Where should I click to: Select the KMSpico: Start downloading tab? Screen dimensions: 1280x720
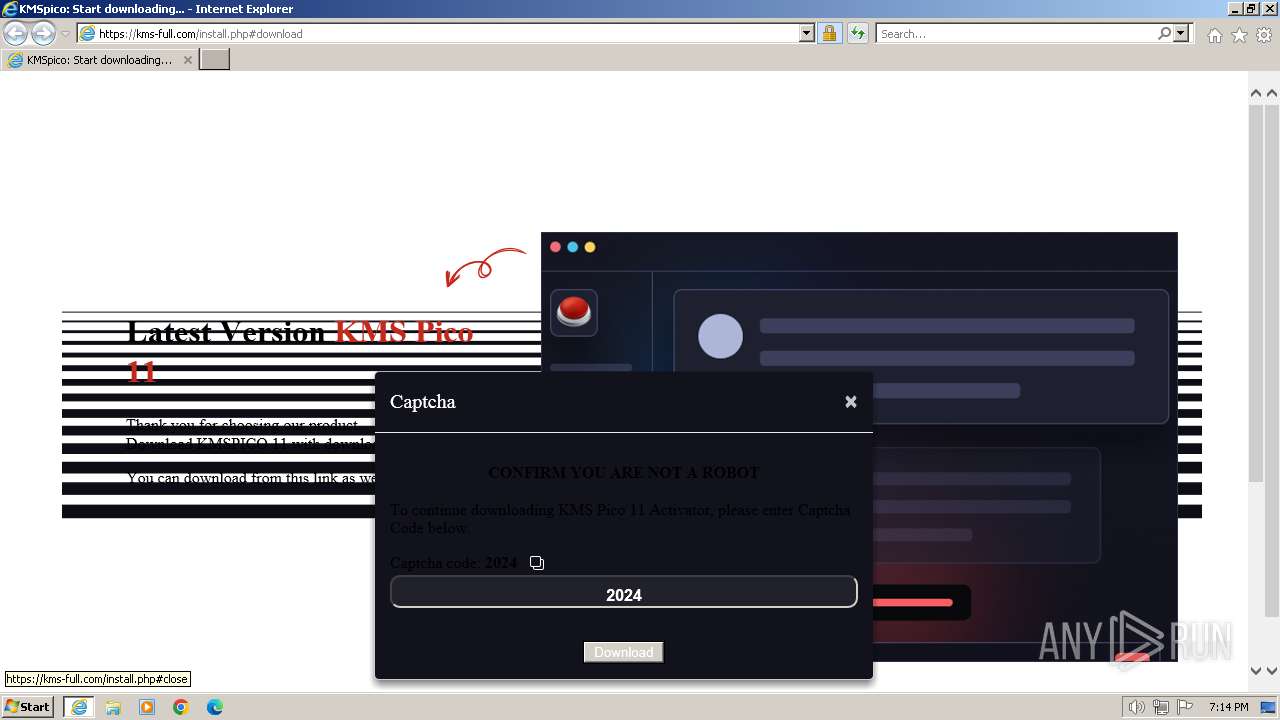(x=99, y=60)
